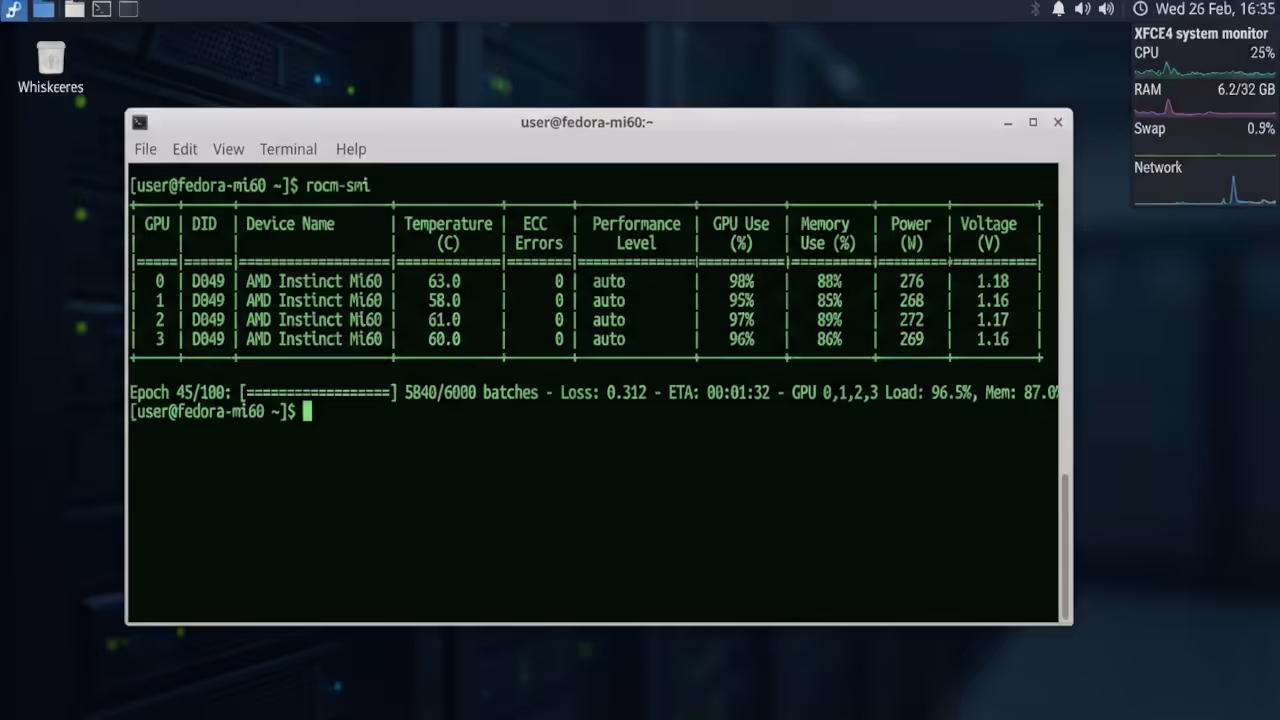Image resolution: width=1280 pixels, height=720 pixels.
Task: Open the blue folder launcher in panel
Action: pos(44,9)
